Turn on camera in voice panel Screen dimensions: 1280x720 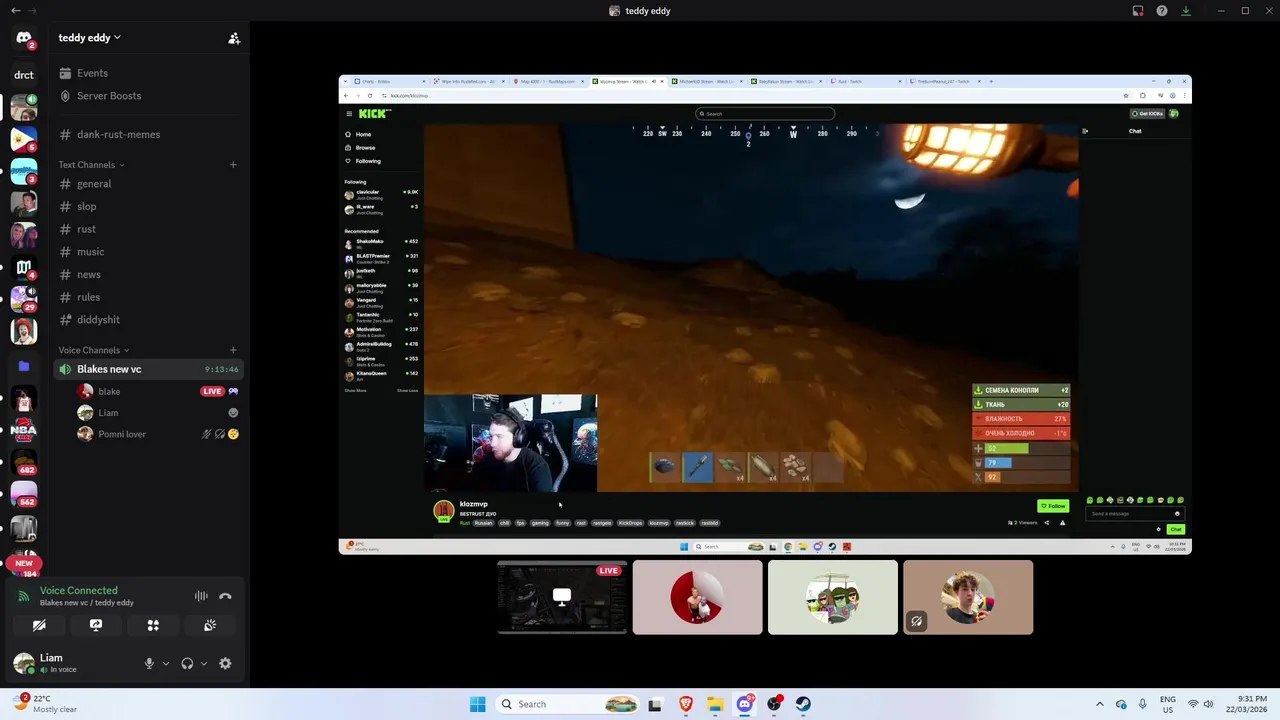point(39,625)
